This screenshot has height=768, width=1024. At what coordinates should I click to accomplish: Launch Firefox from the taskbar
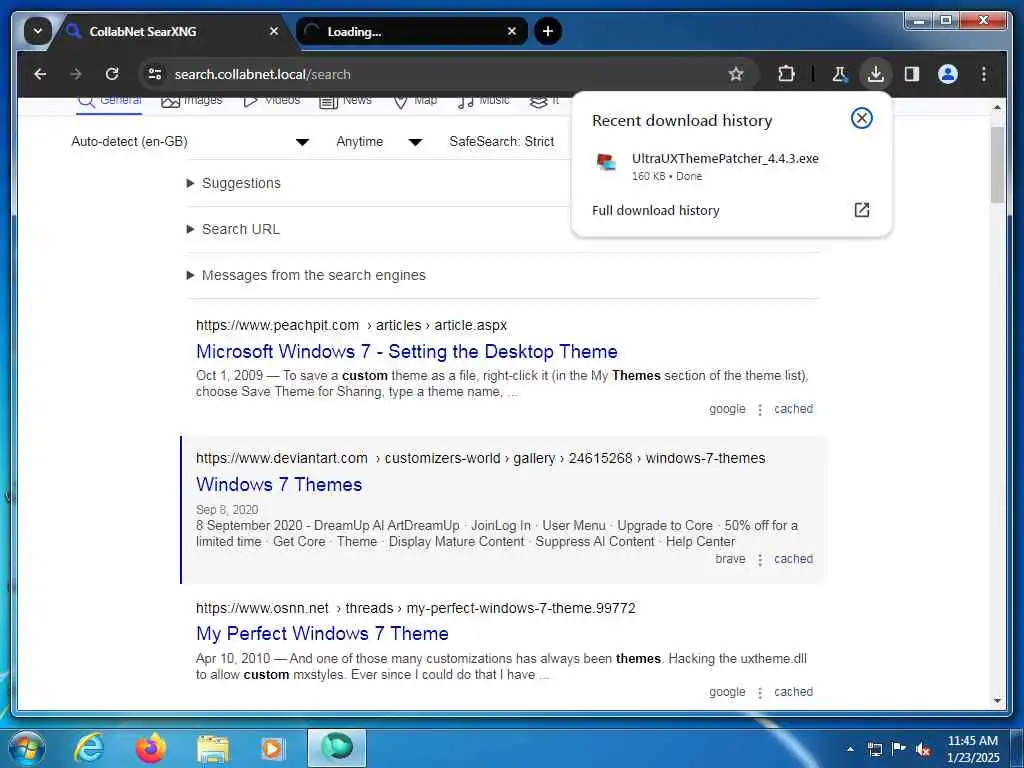point(150,748)
